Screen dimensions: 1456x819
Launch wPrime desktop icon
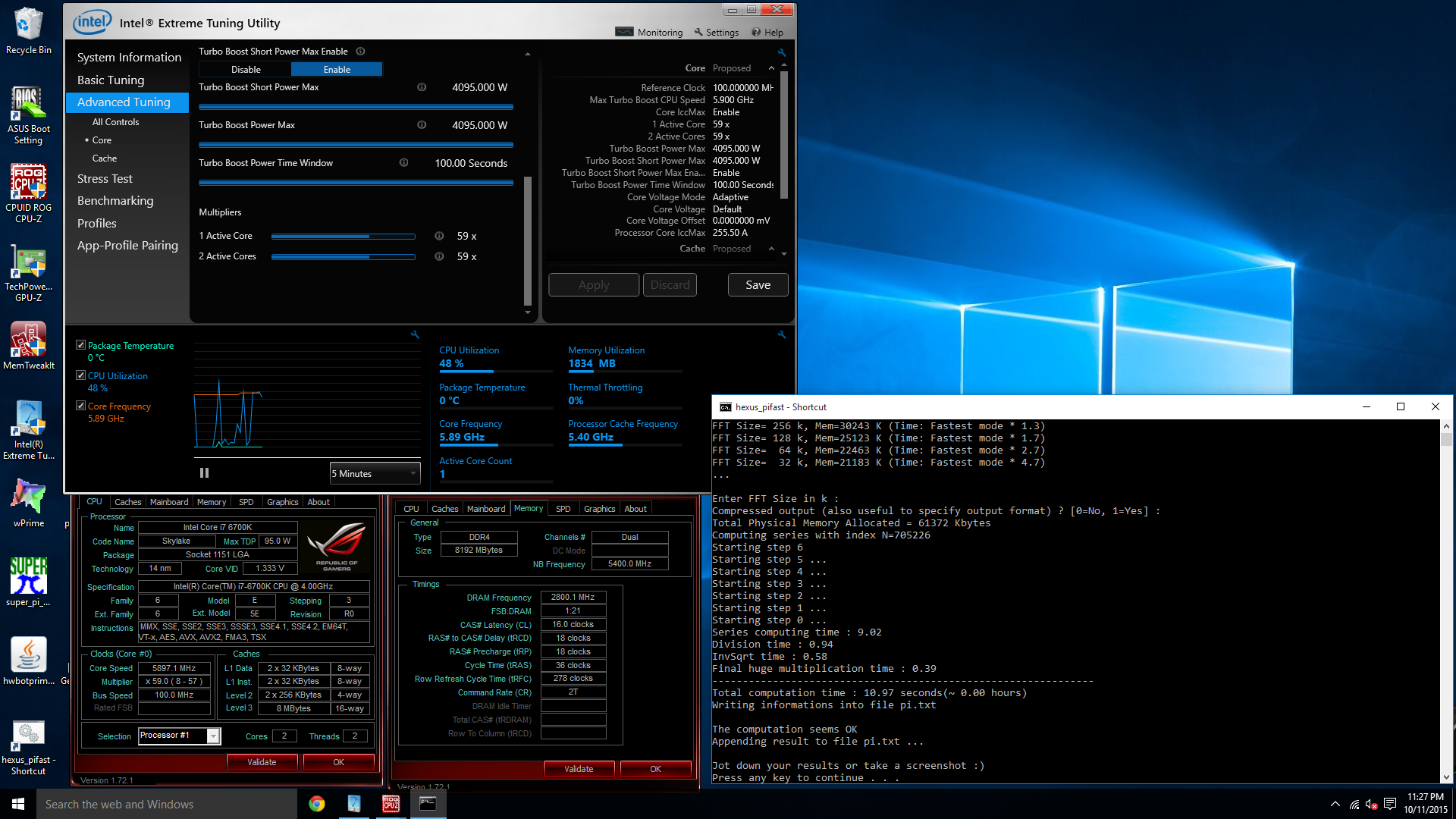tap(28, 503)
